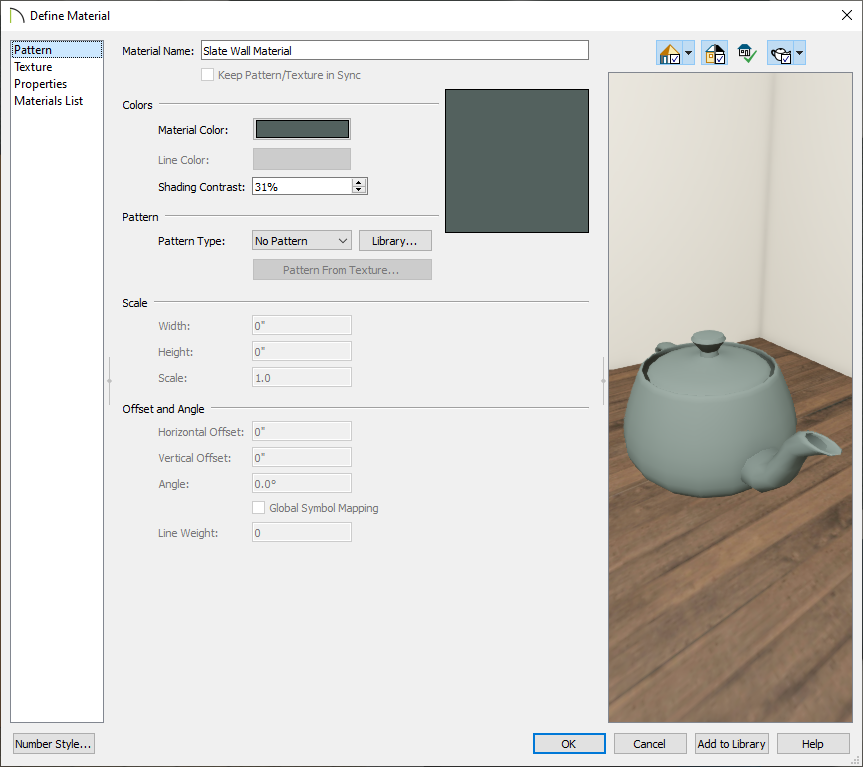Increase Shading Contrast with the up arrow
Image resolution: width=863 pixels, height=767 pixels.
358,181
